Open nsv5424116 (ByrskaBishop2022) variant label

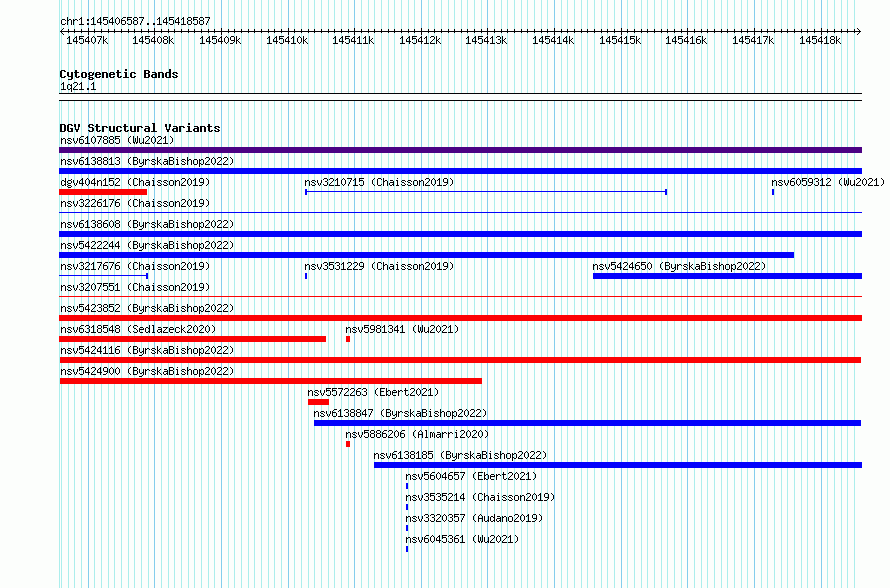point(147,350)
